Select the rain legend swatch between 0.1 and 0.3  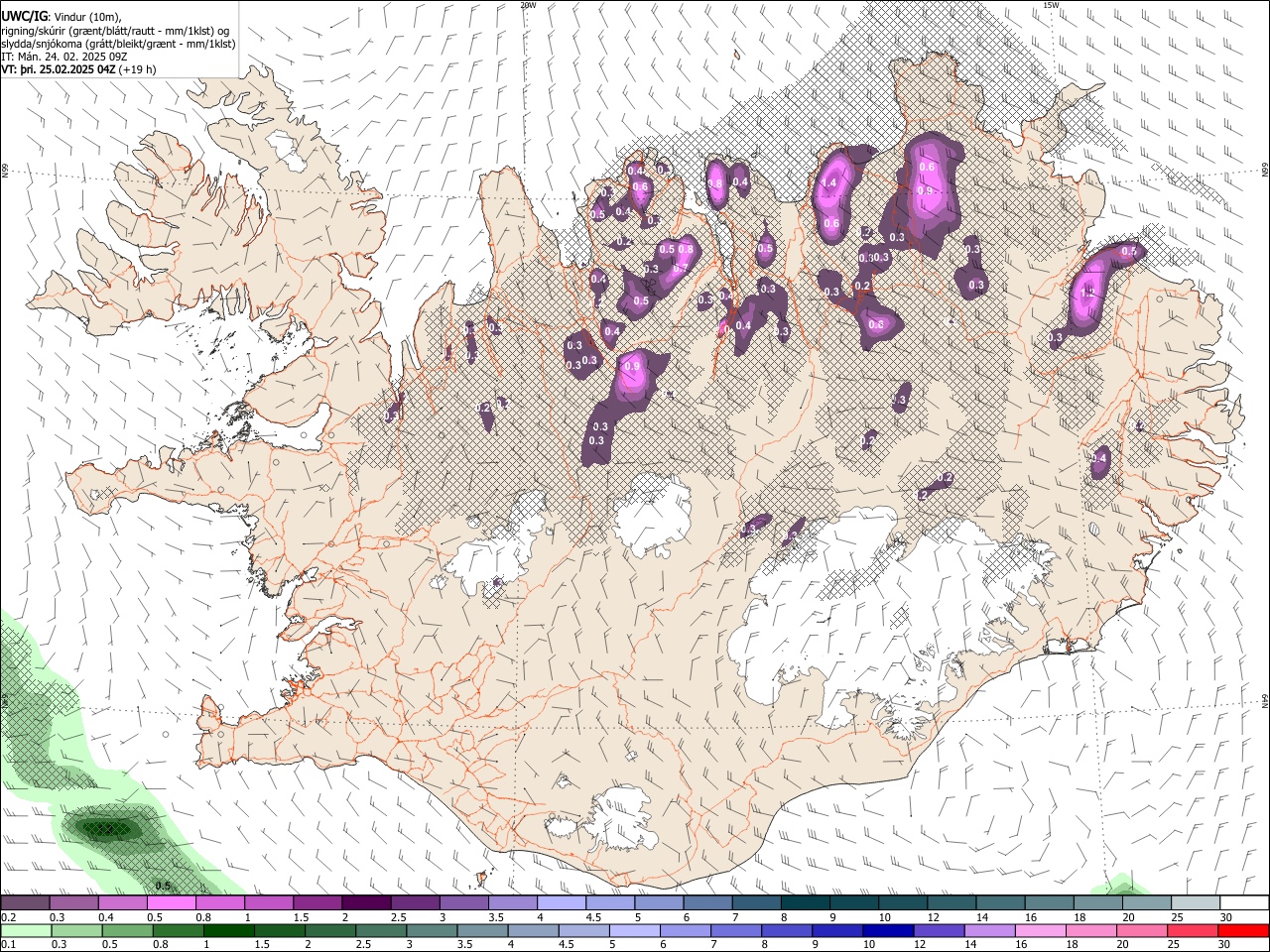tap(25, 931)
